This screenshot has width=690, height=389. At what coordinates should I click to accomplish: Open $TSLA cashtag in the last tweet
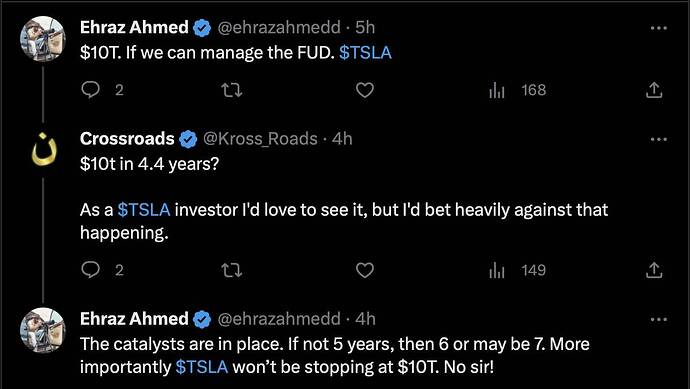[x=202, y=367]
